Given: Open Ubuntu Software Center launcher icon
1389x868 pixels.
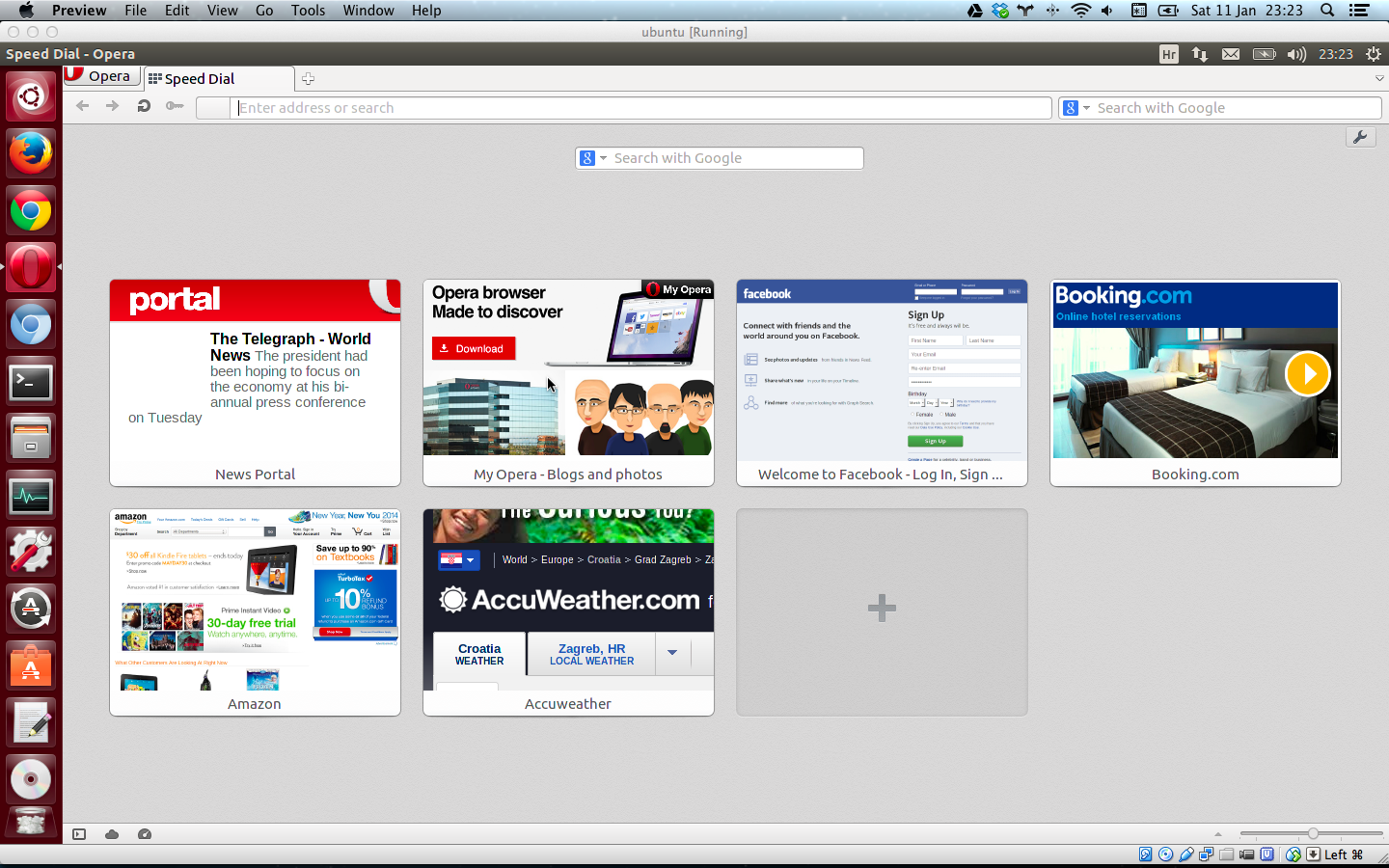Looking at the screenshot, I should pyautogui.click(x=31, y=665).
